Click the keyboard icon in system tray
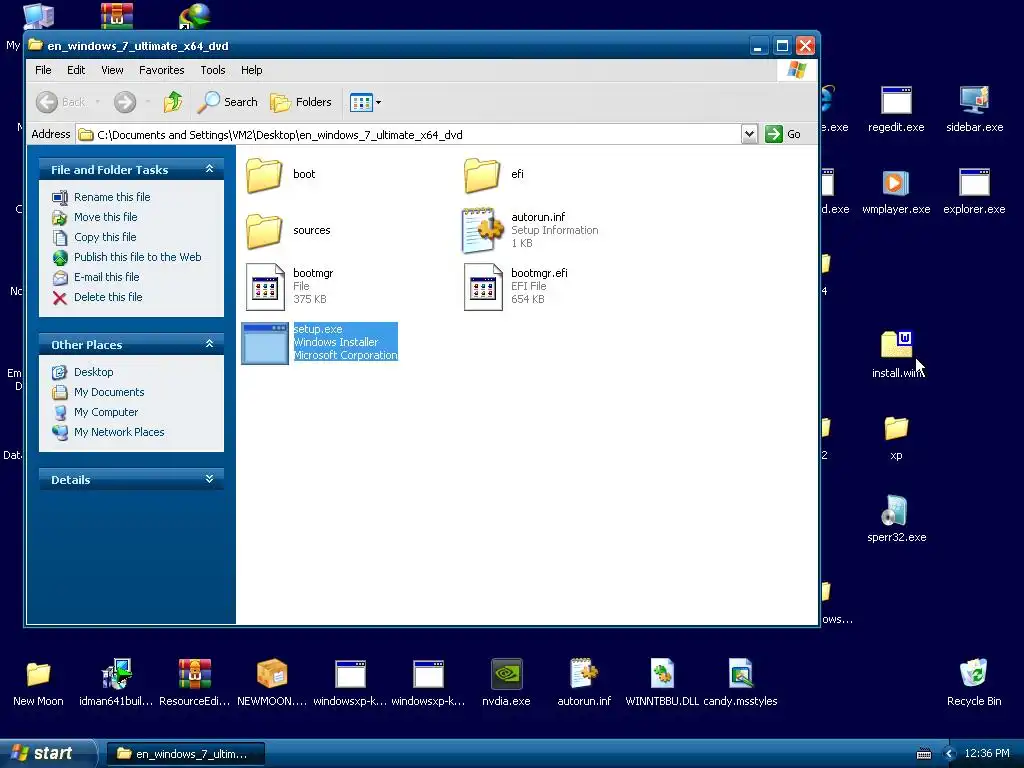This screenshot has width=1024, height=768. 923,754
